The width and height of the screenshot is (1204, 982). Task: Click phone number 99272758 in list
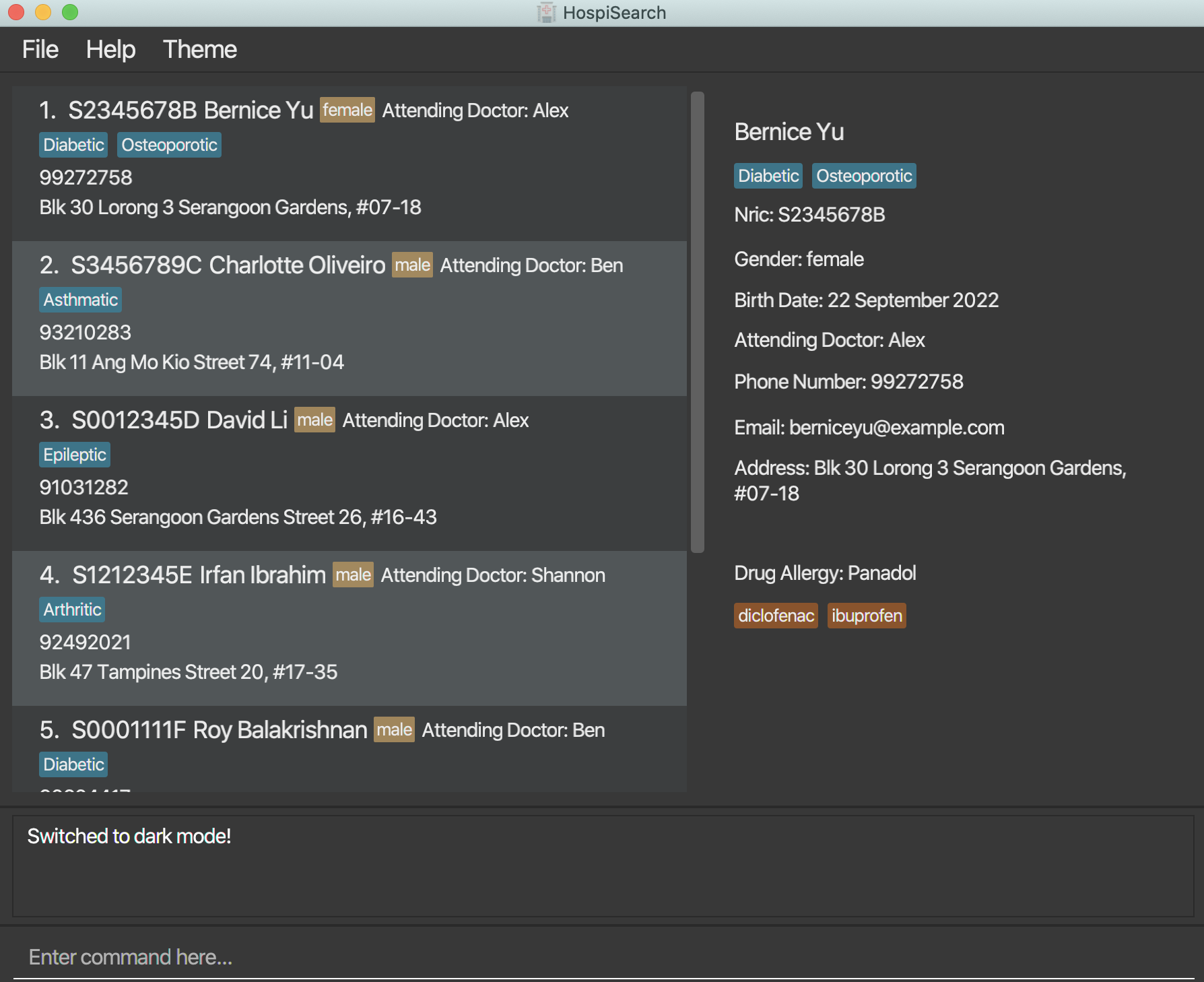[x=86, y=177]
